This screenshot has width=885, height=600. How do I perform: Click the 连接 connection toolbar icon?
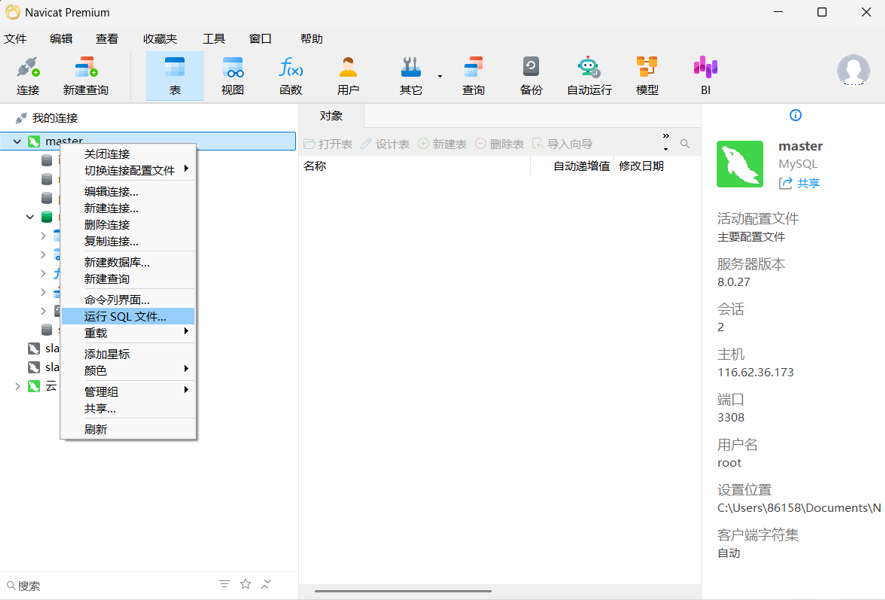28,76
